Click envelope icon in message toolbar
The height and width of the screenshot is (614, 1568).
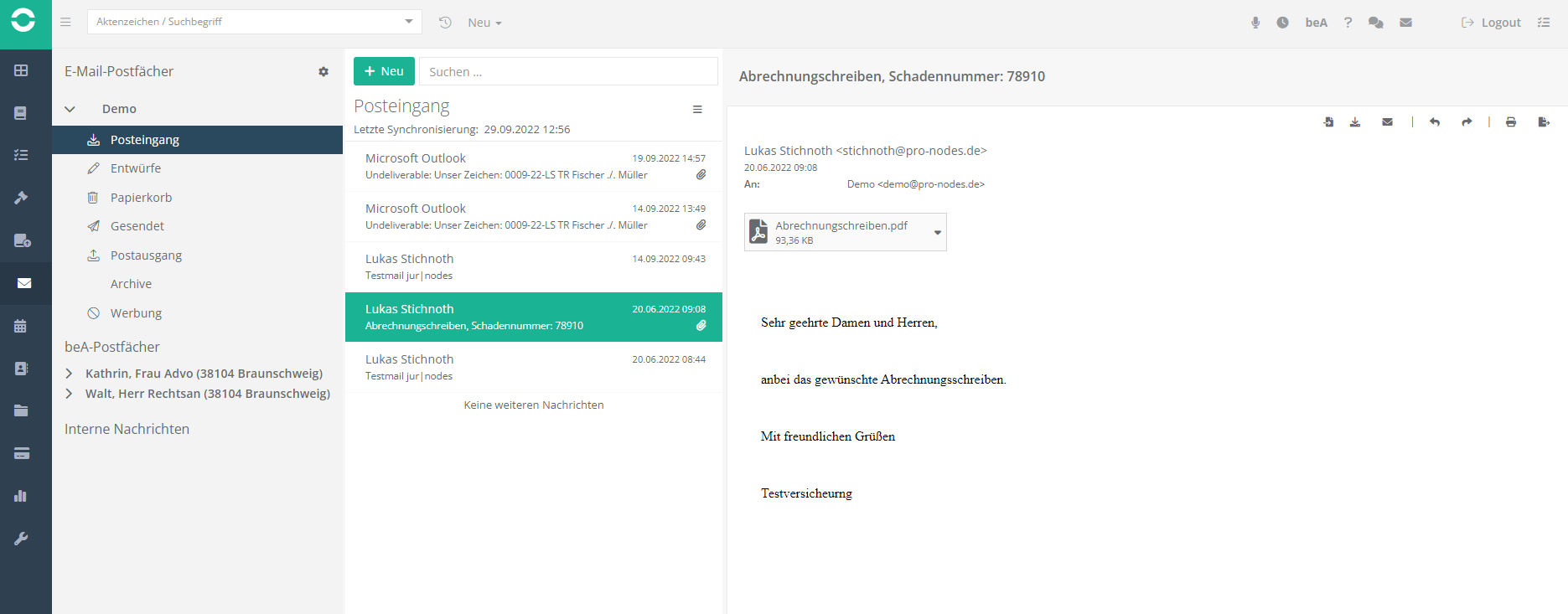pos(1387,122)
